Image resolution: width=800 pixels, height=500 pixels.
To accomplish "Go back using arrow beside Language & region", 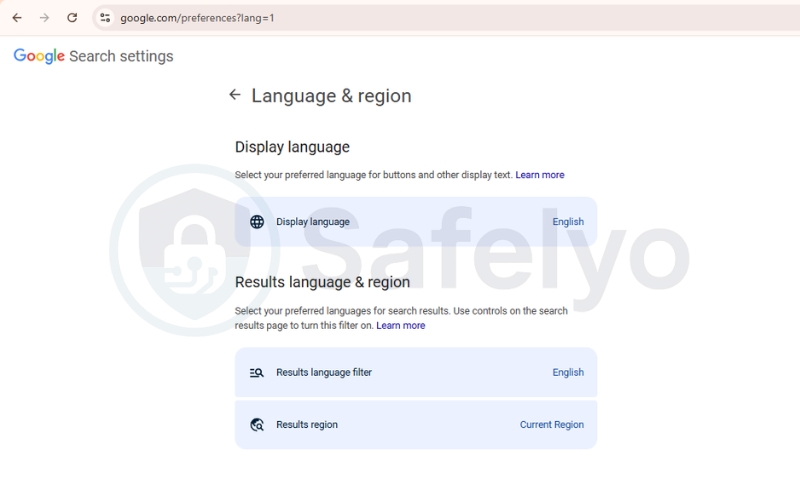I will (x=235, y=94).
